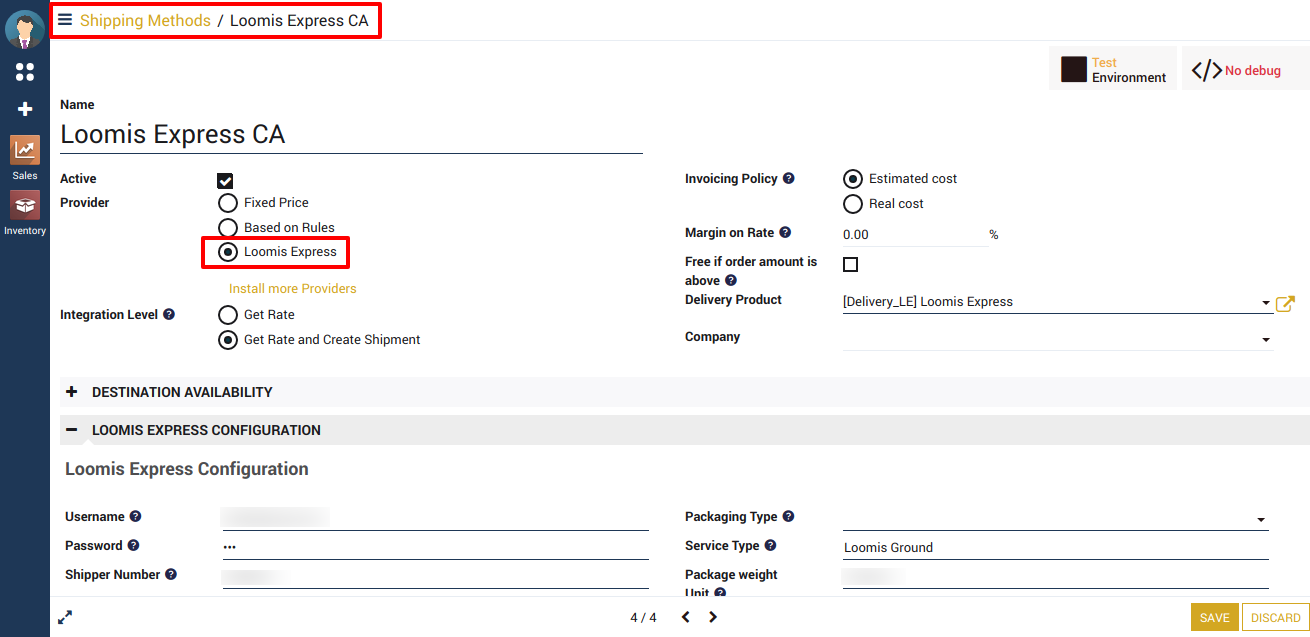Click the Install more Providers link
Screen dimensions: 1310x637
click(x=292, y=288)
